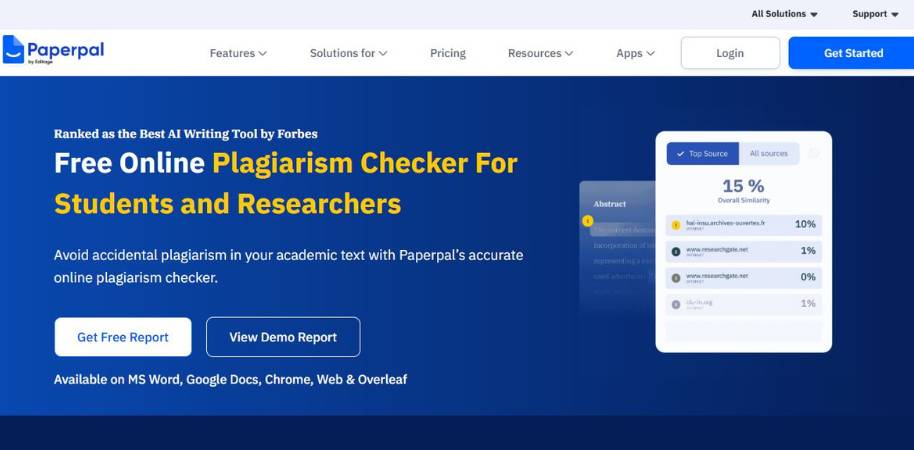Open the Solutions for dropdown

point(348,53)
